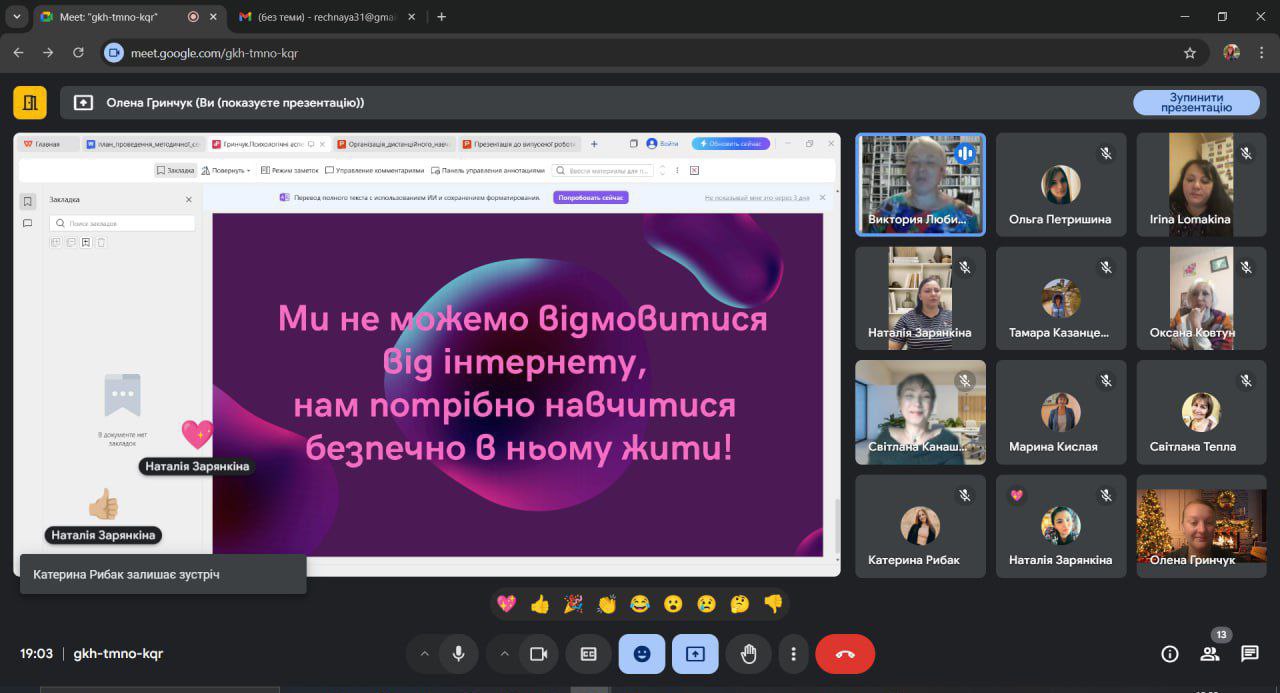Send the crying face reaction

pyautogui.click(x=707, y=604)
